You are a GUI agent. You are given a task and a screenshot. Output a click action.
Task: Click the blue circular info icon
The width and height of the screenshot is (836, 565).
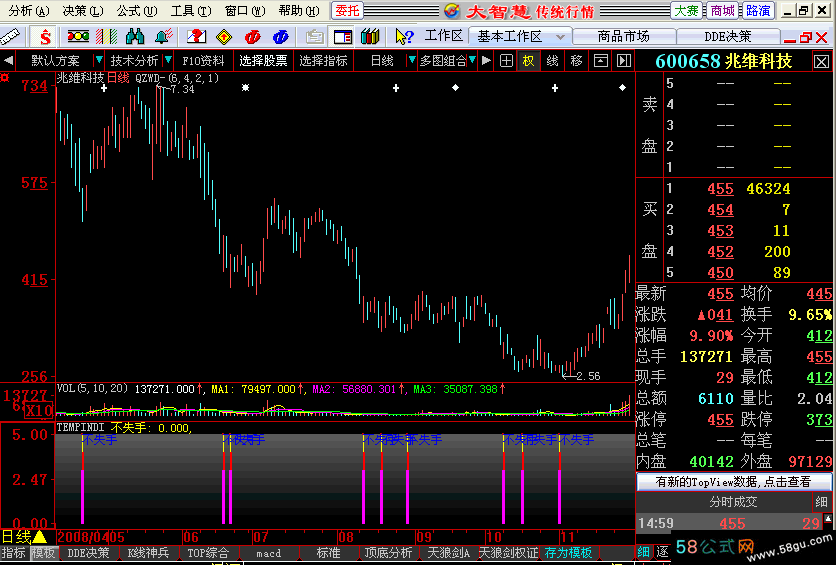click(x=280, y=37)
